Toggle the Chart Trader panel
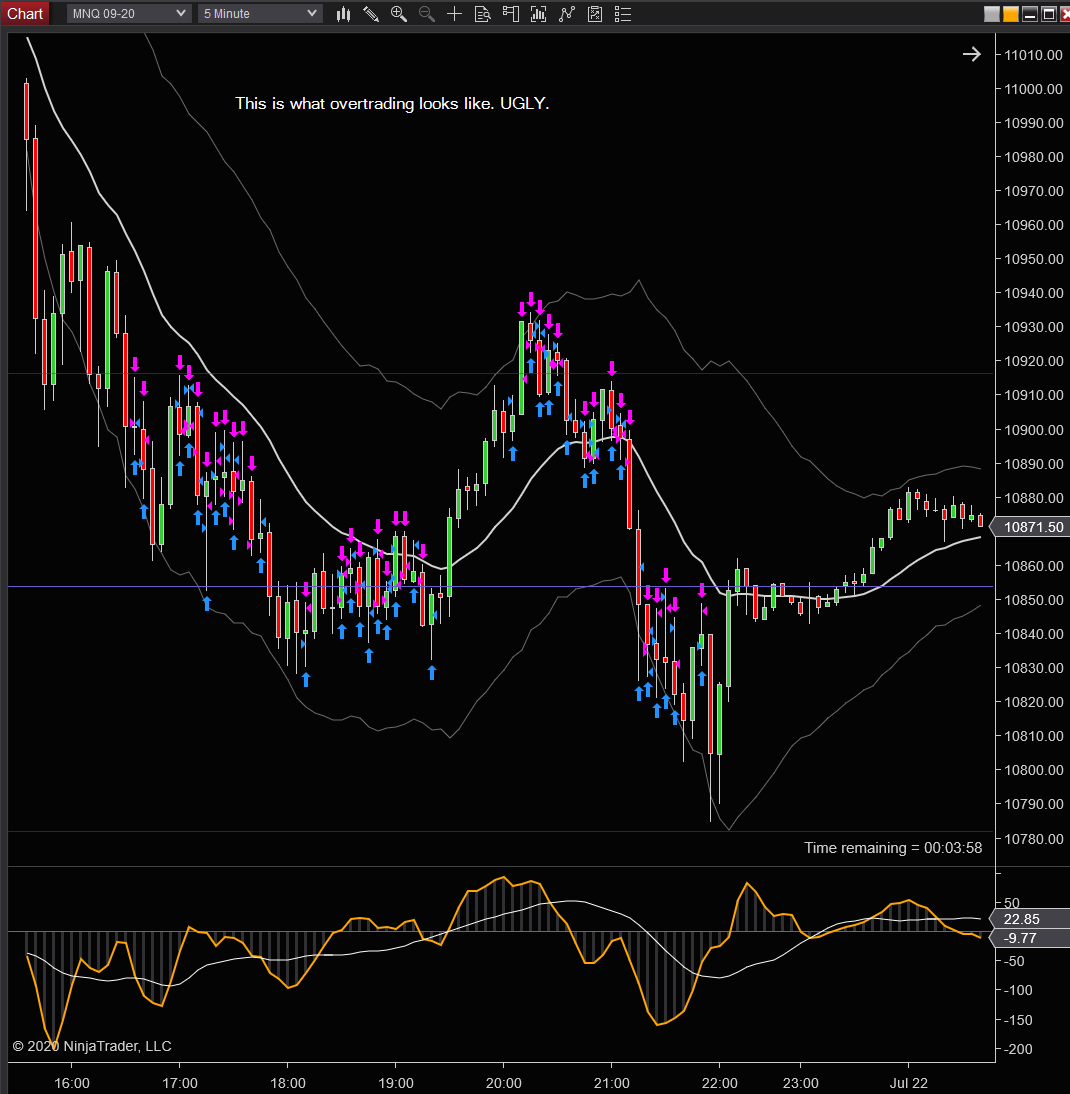This screenshot has width=1070, height=1094. pyautogui.click(x=511, y=14)
